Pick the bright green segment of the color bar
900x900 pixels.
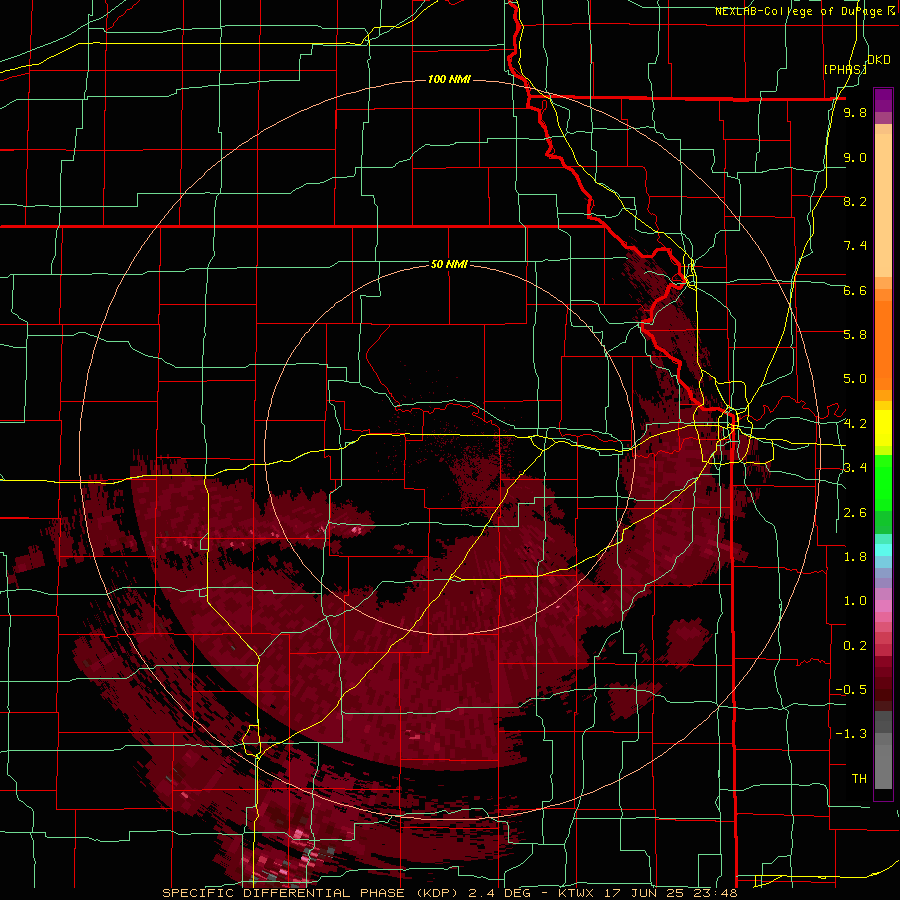click(883, 482)
